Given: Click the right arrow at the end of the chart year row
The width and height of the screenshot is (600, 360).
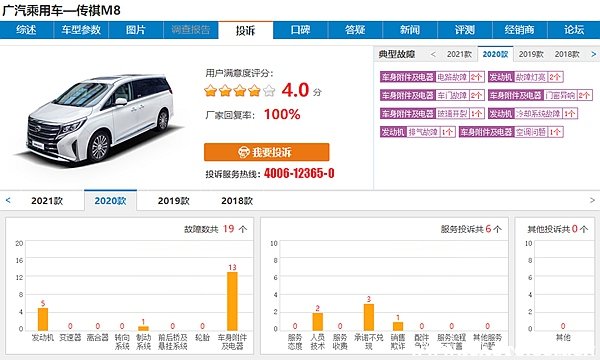Looking at the screenshot, I should (x=592, y=200).
